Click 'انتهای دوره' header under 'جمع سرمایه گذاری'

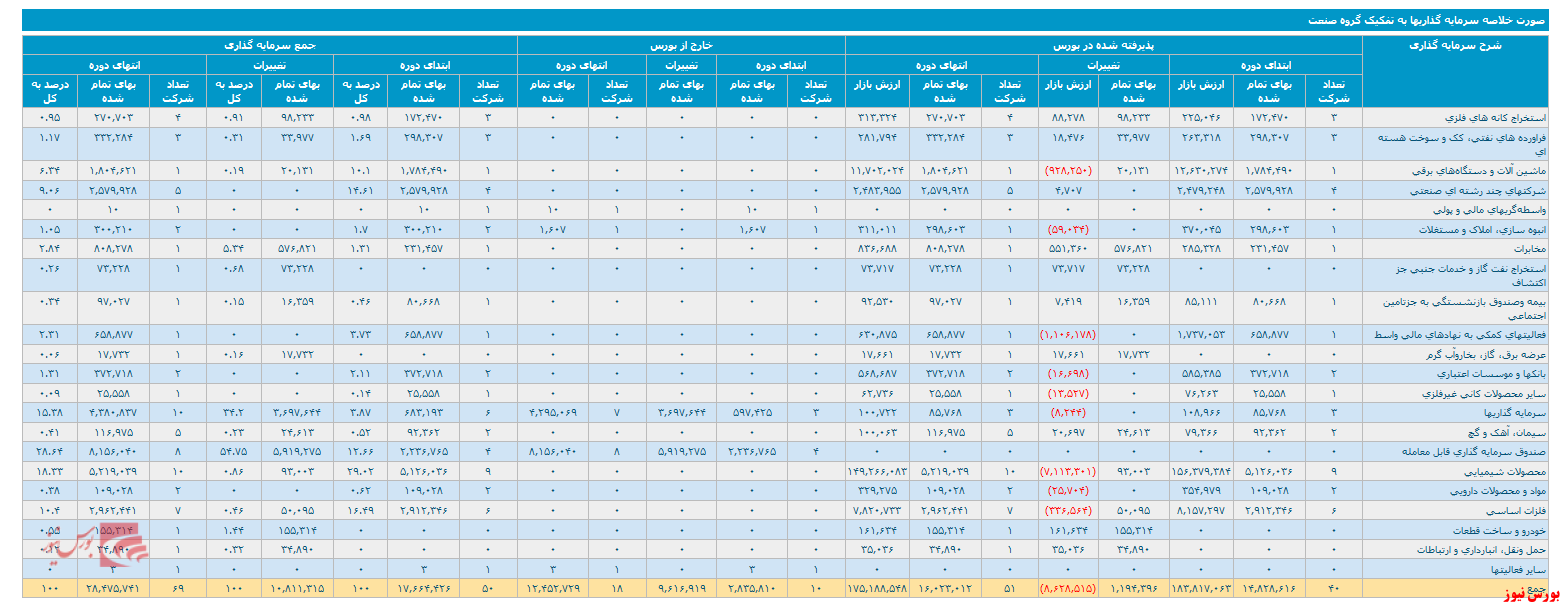click(115, 64)
